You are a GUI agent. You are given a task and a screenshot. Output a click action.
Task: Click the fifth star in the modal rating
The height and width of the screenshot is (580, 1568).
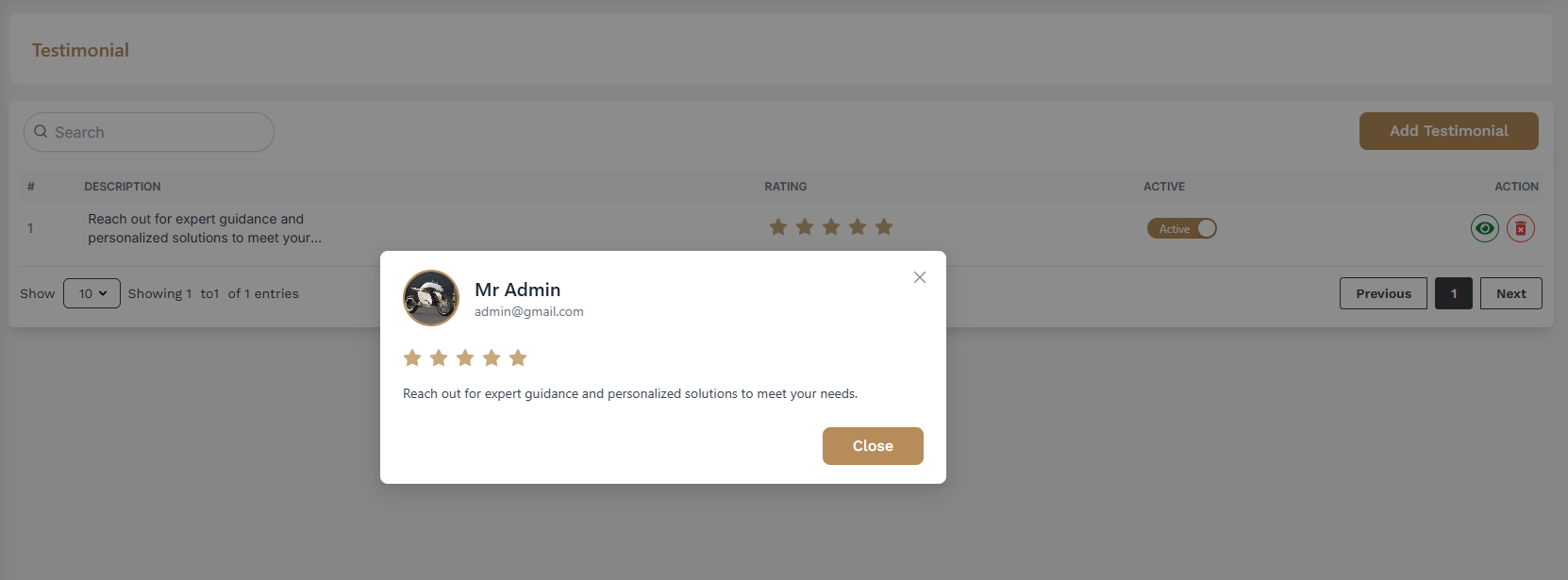coord(518,357)
